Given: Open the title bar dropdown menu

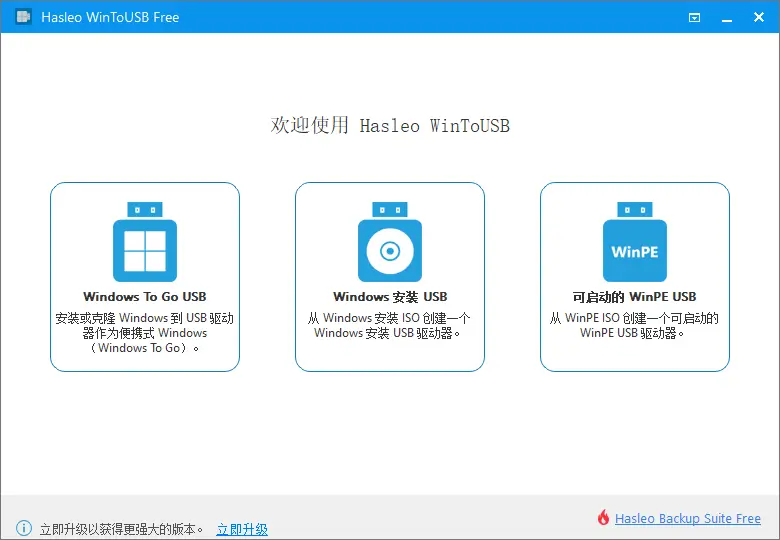Looking at the screenshot, I should (x=695, y=17).
